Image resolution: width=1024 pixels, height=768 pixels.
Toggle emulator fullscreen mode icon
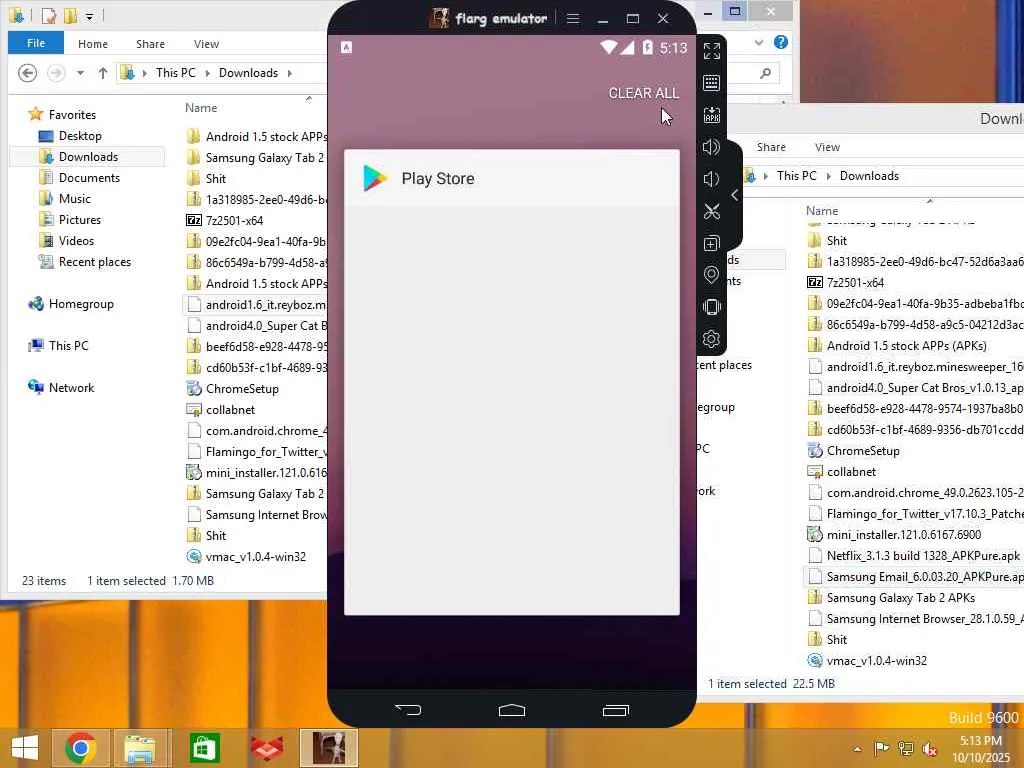click(711, 51)
